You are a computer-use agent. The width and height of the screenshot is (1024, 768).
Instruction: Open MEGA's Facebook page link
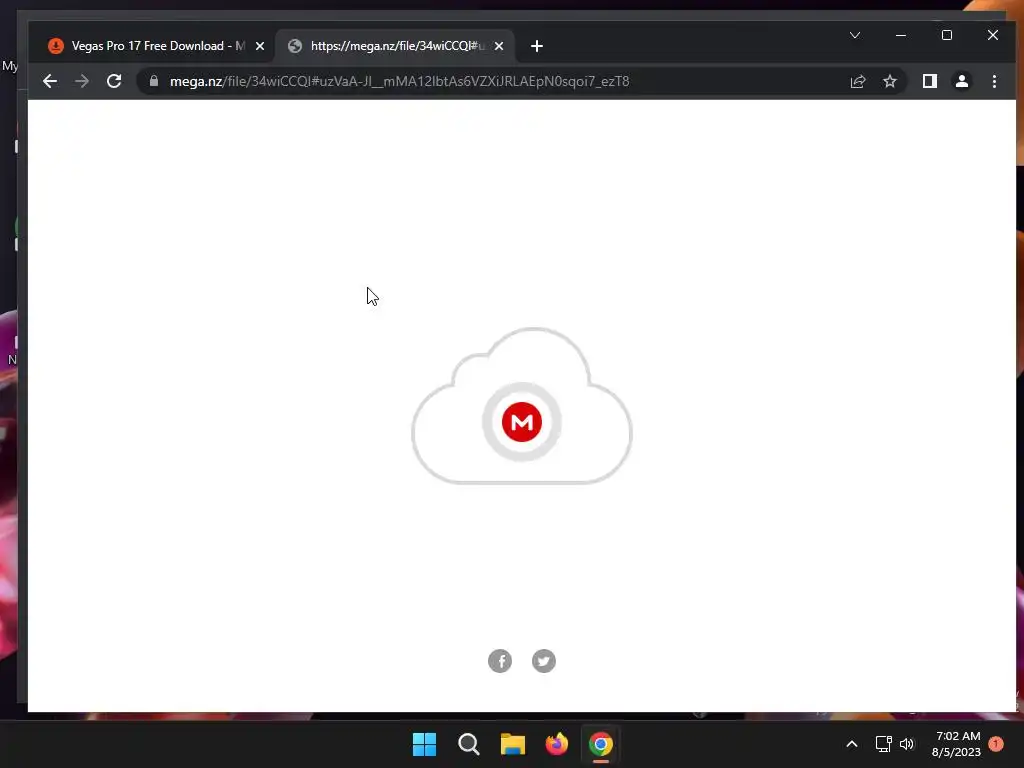[x=500, y=661]
